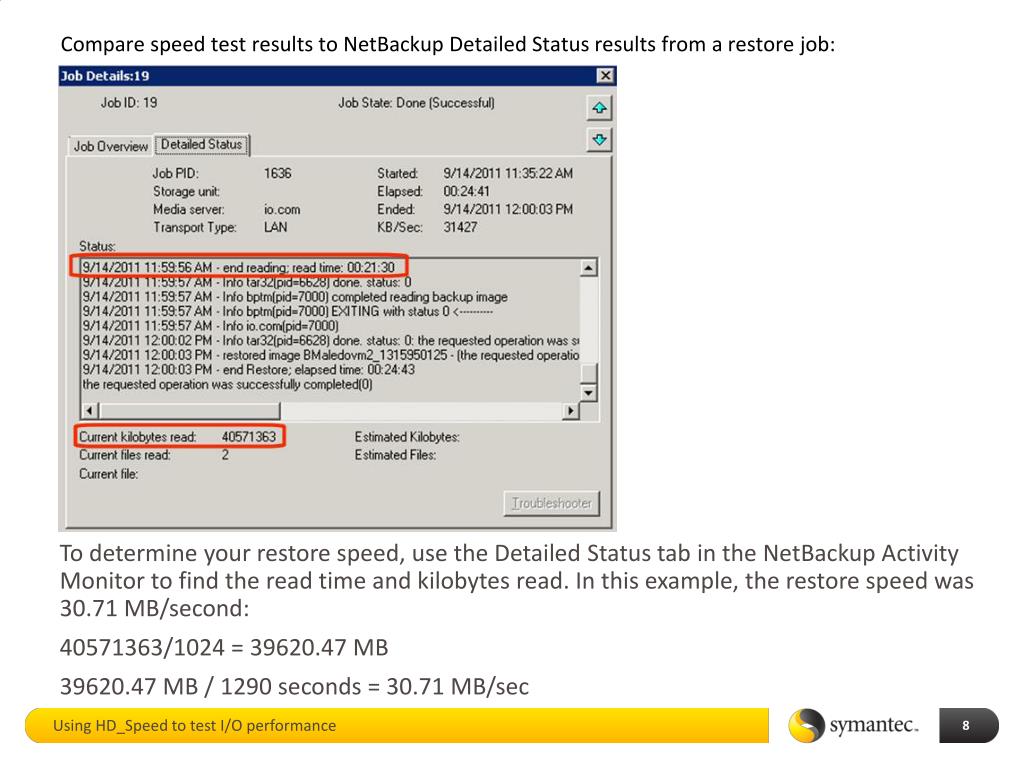Select the 'end Restore; elapsed time: 00:24:43' line

(x=248, y=370)
